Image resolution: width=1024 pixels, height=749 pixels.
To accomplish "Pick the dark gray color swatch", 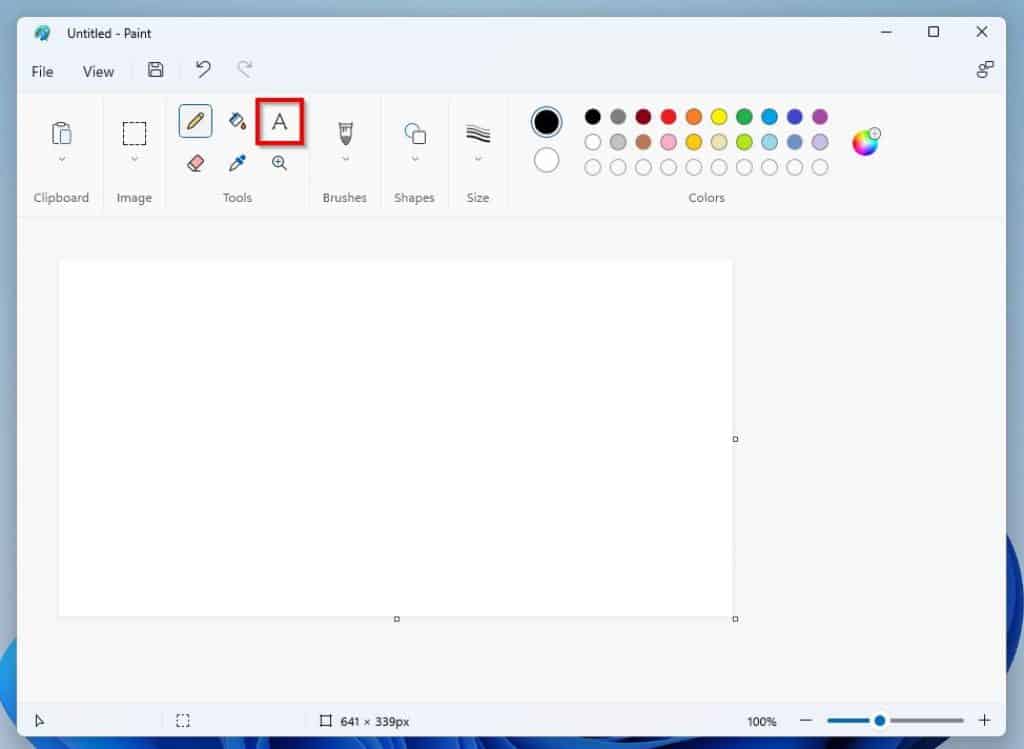I will pos(618,116).
